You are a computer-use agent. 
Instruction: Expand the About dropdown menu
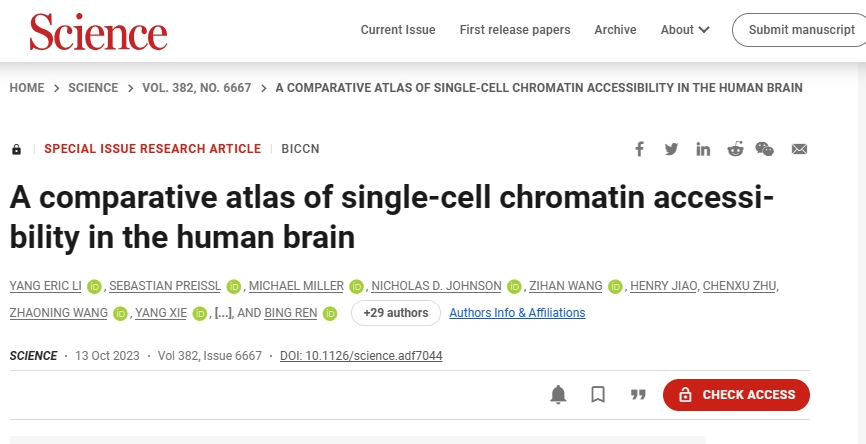685,30
